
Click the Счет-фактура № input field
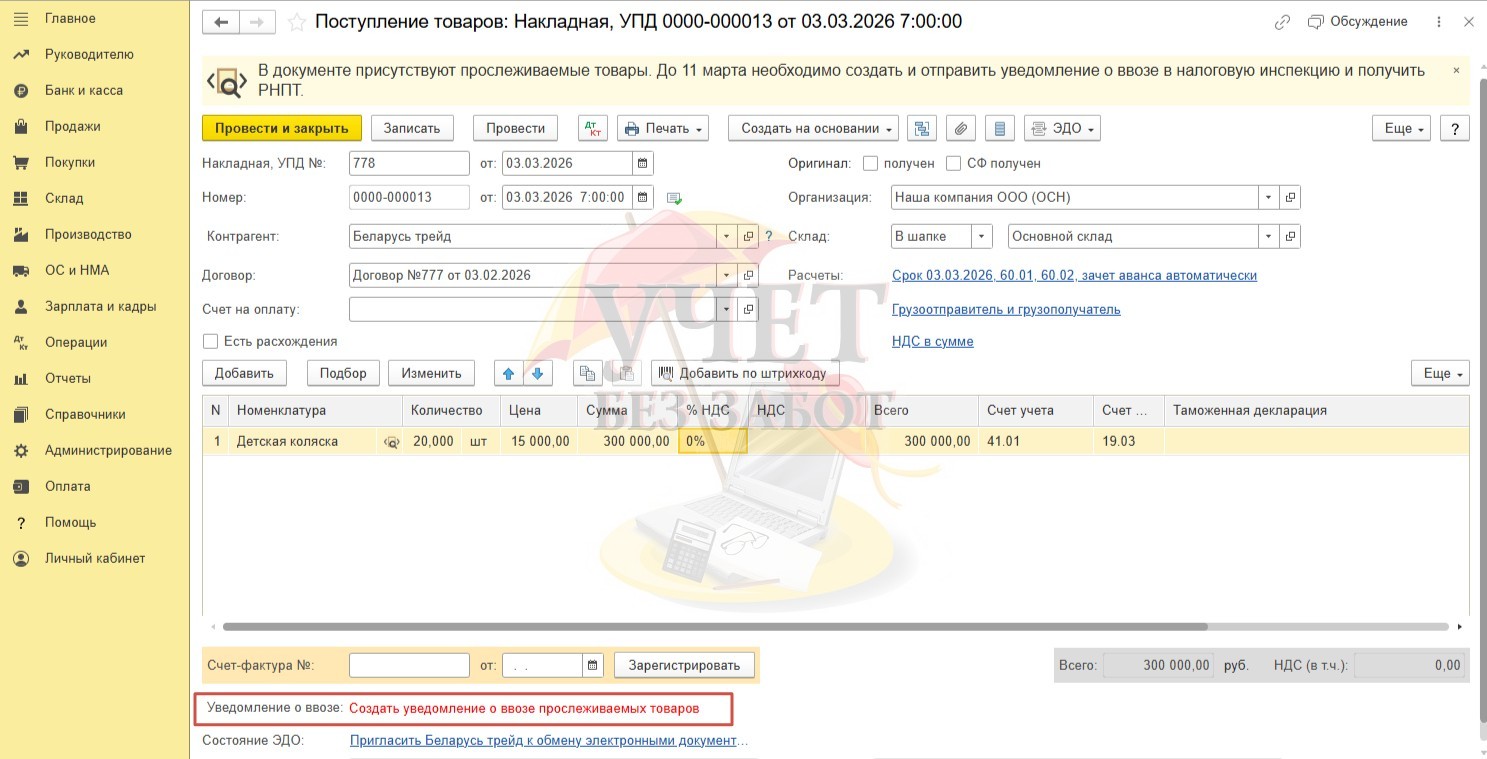409,665
